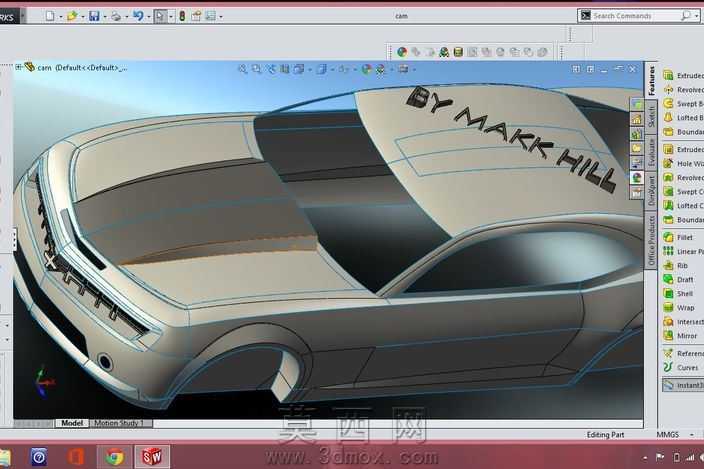Switch to the Office Products vertical tab
704x469 pixels.
651,241
